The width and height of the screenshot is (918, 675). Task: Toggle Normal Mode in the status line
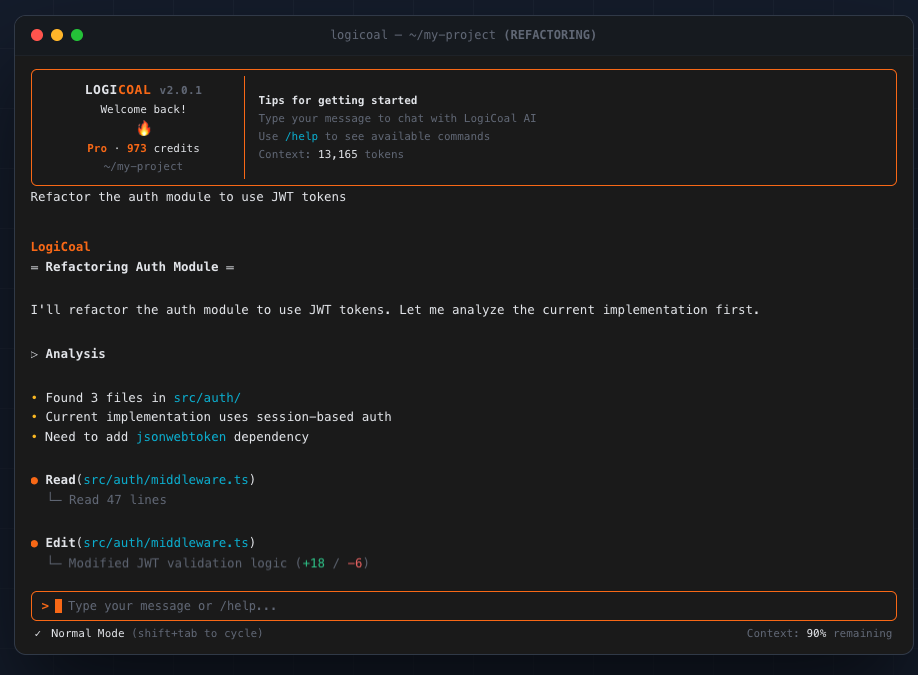click(x=87, y=633)
